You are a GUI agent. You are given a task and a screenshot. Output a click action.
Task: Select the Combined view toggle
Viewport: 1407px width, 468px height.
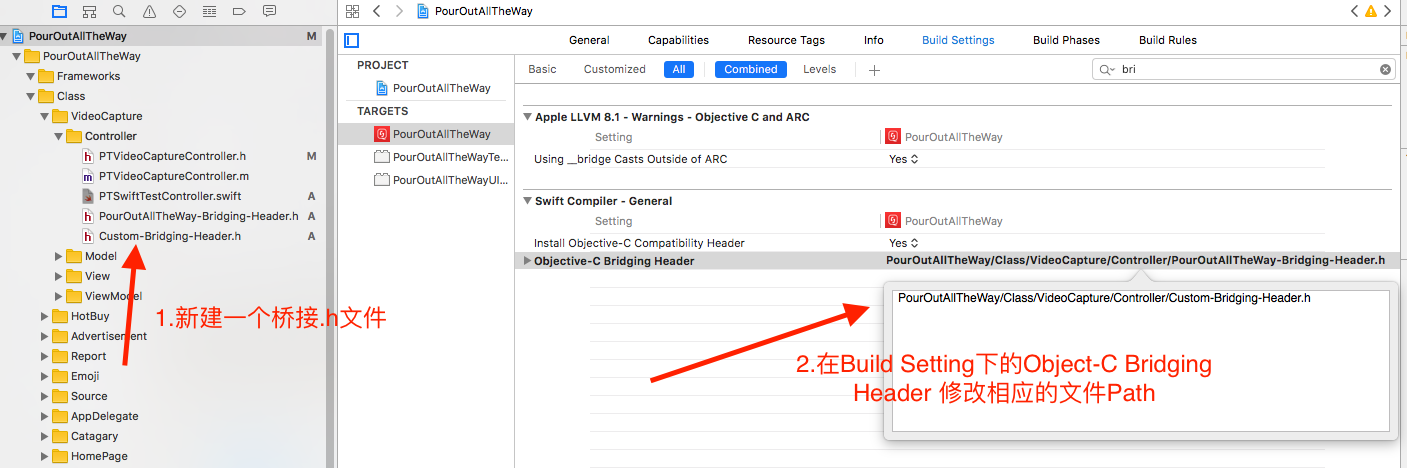click(x=751, y=70)
